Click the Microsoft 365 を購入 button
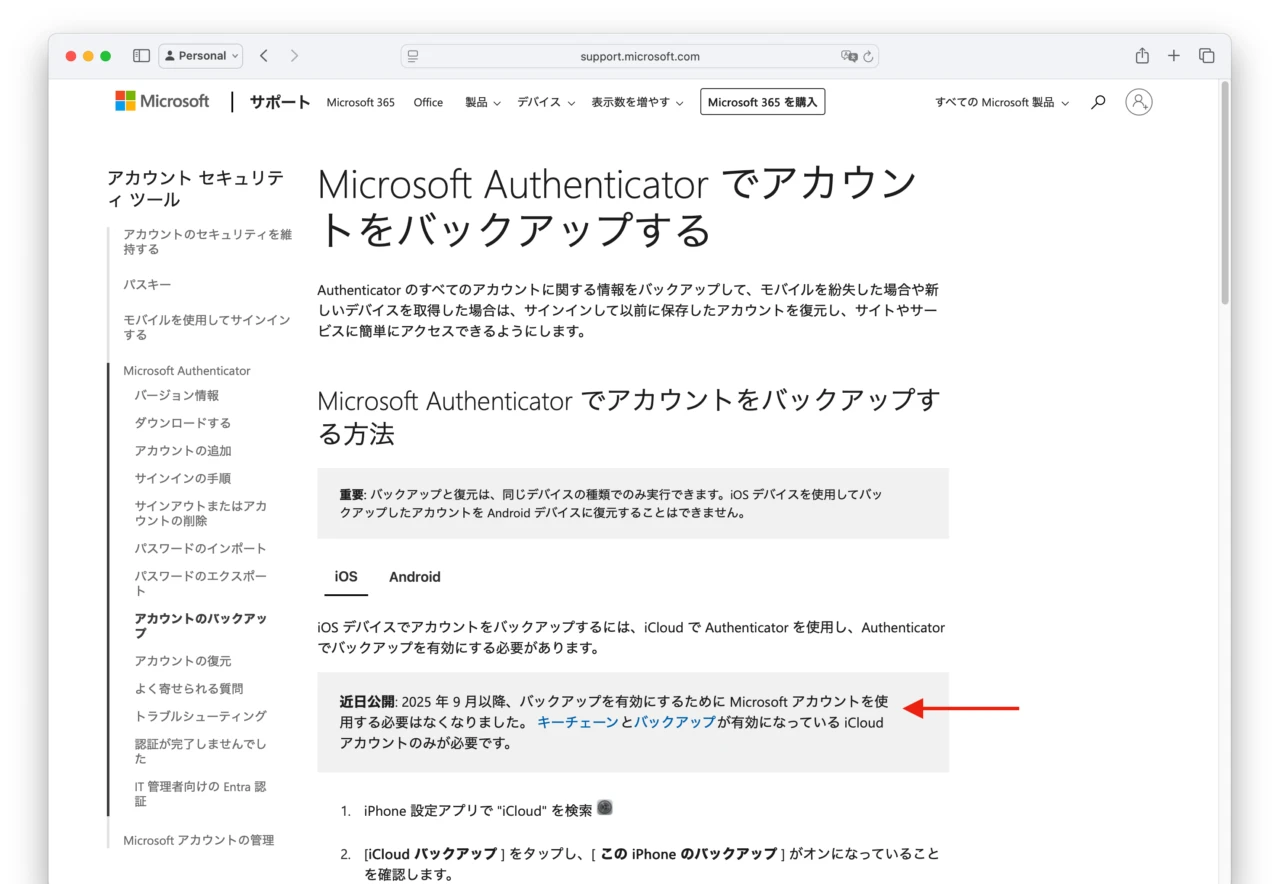 coord(762,101)
